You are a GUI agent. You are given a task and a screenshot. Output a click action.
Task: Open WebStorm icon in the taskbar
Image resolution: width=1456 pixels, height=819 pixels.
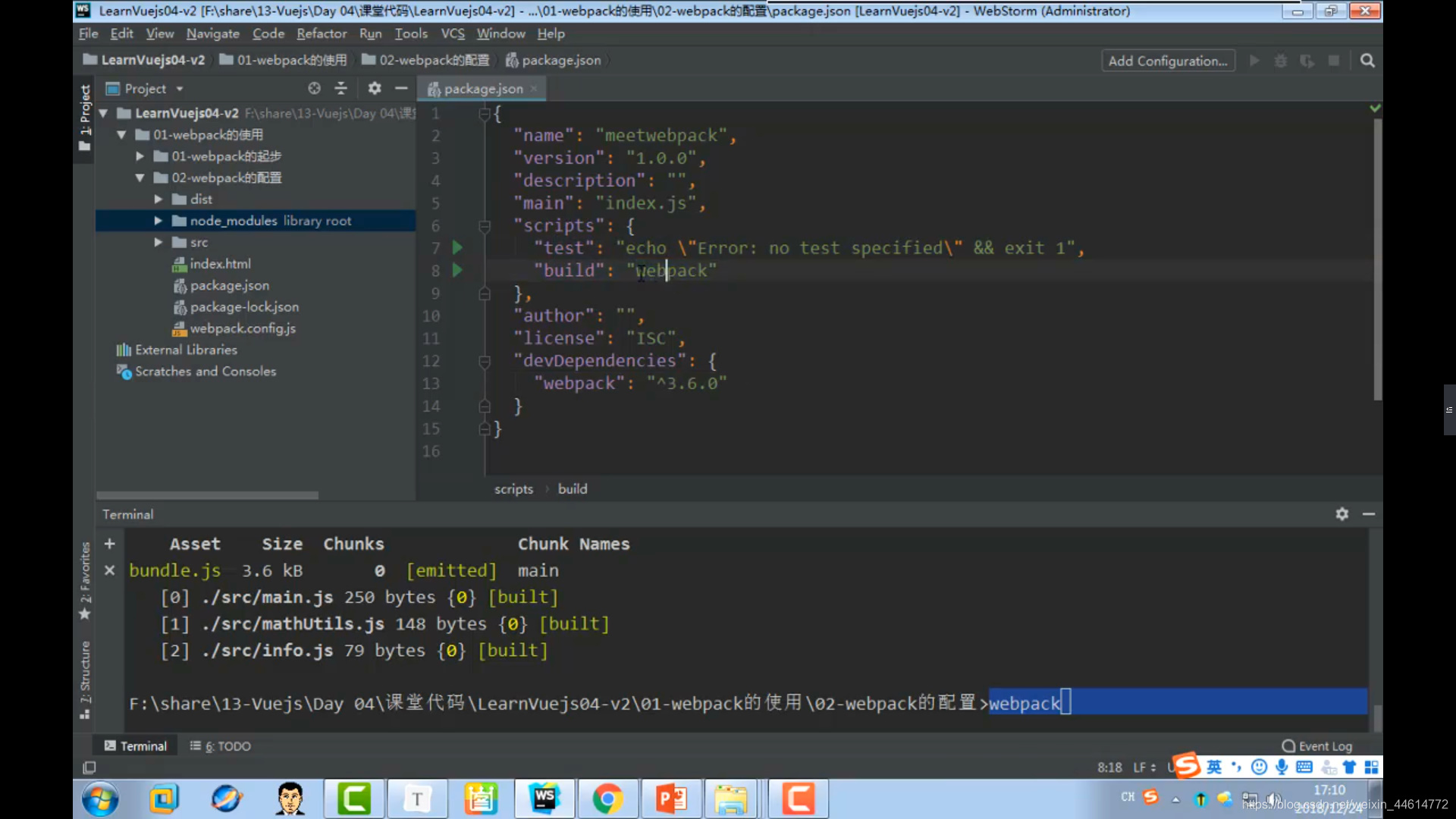coord(544,799)
